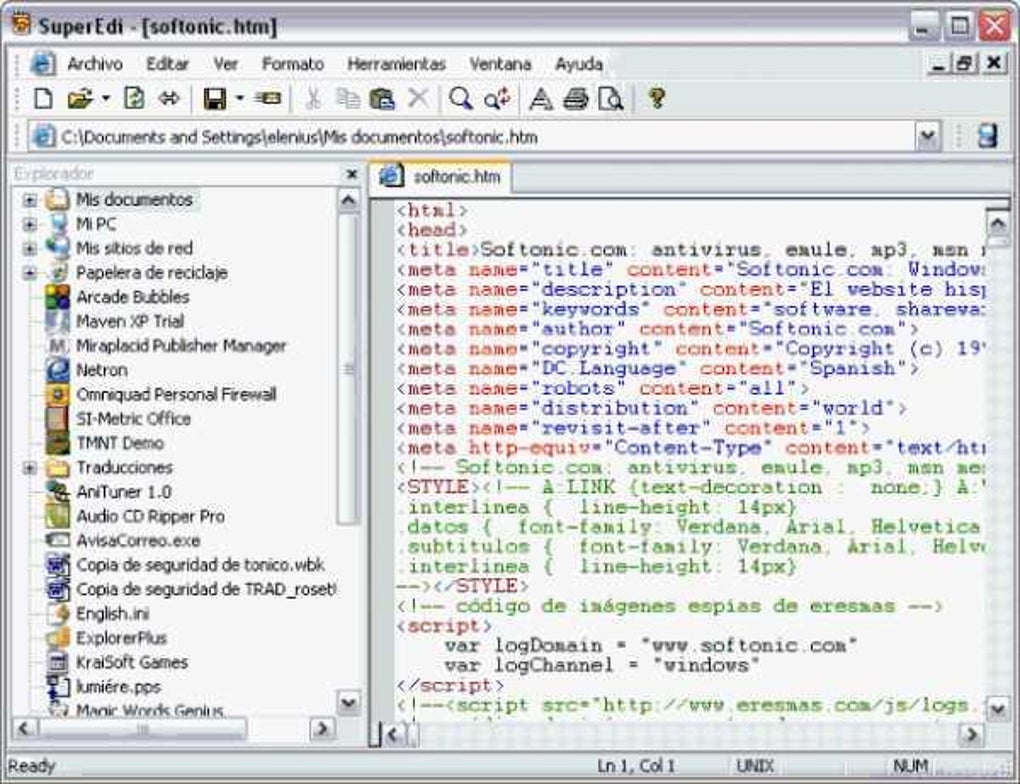The height and width of the screenshot is (784, 1020).
Task: Open the dropdown arrow next to Save
Action: click(x=239, y=98)
